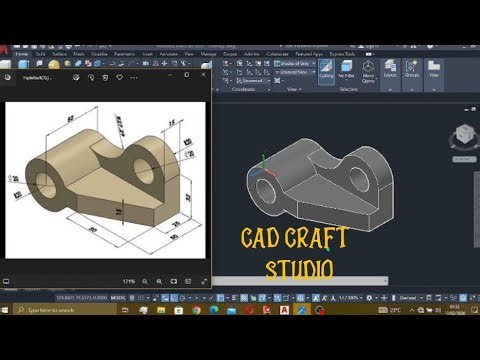480x360 pixels.
Task: Expand the Coordinates panel arrow
Action: tap(269, 89)
